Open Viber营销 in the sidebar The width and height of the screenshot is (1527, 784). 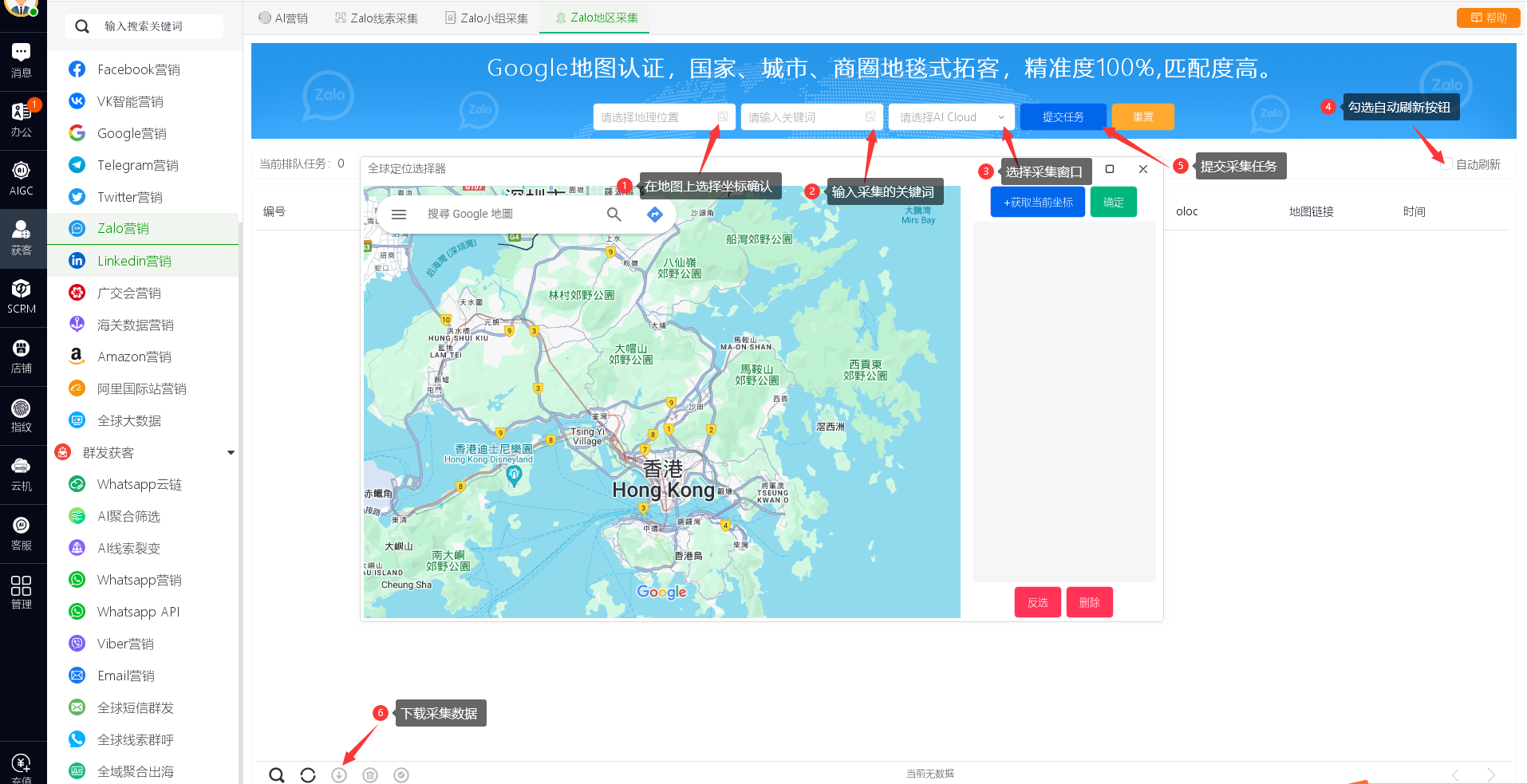(125, 644)
